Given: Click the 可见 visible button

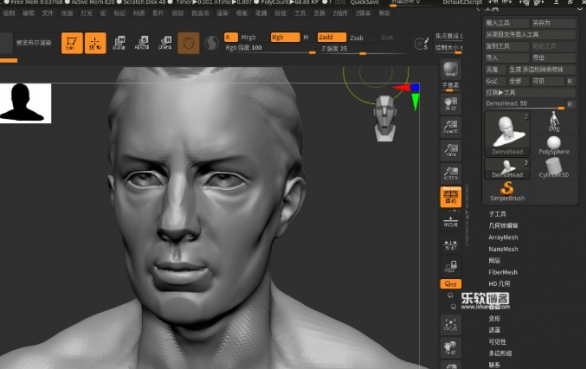Looking at the screenshot, I should 547,81.
